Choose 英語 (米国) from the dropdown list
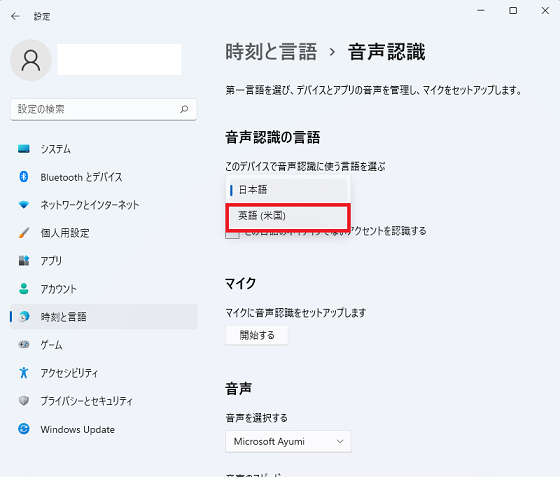Image resolution: width=560 pixels, height=477 pixels. point(288,216)
